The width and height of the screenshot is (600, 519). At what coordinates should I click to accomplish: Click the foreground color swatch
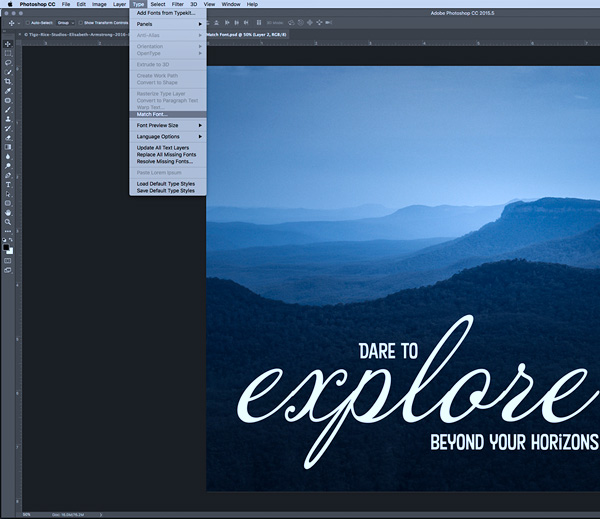coord(6,248)
